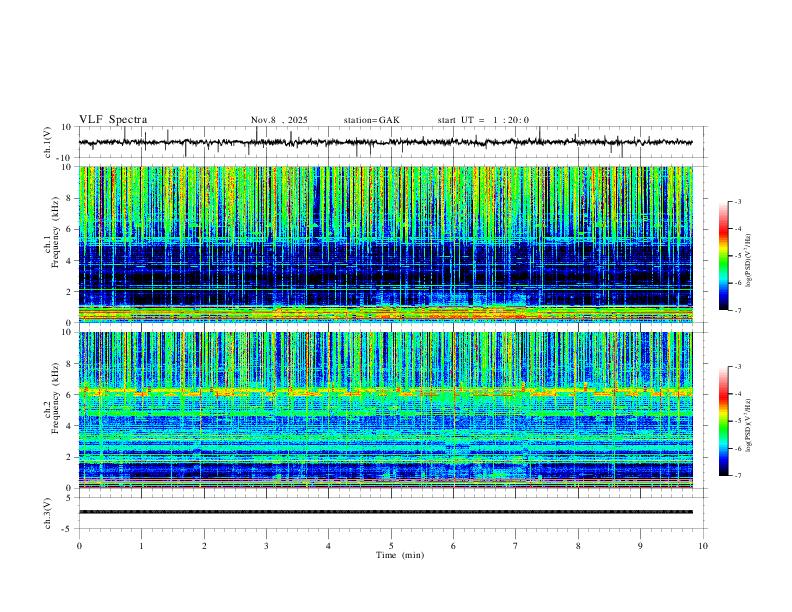Click the 'start UT = 1 :20: 0' label

tap(483, 120)
